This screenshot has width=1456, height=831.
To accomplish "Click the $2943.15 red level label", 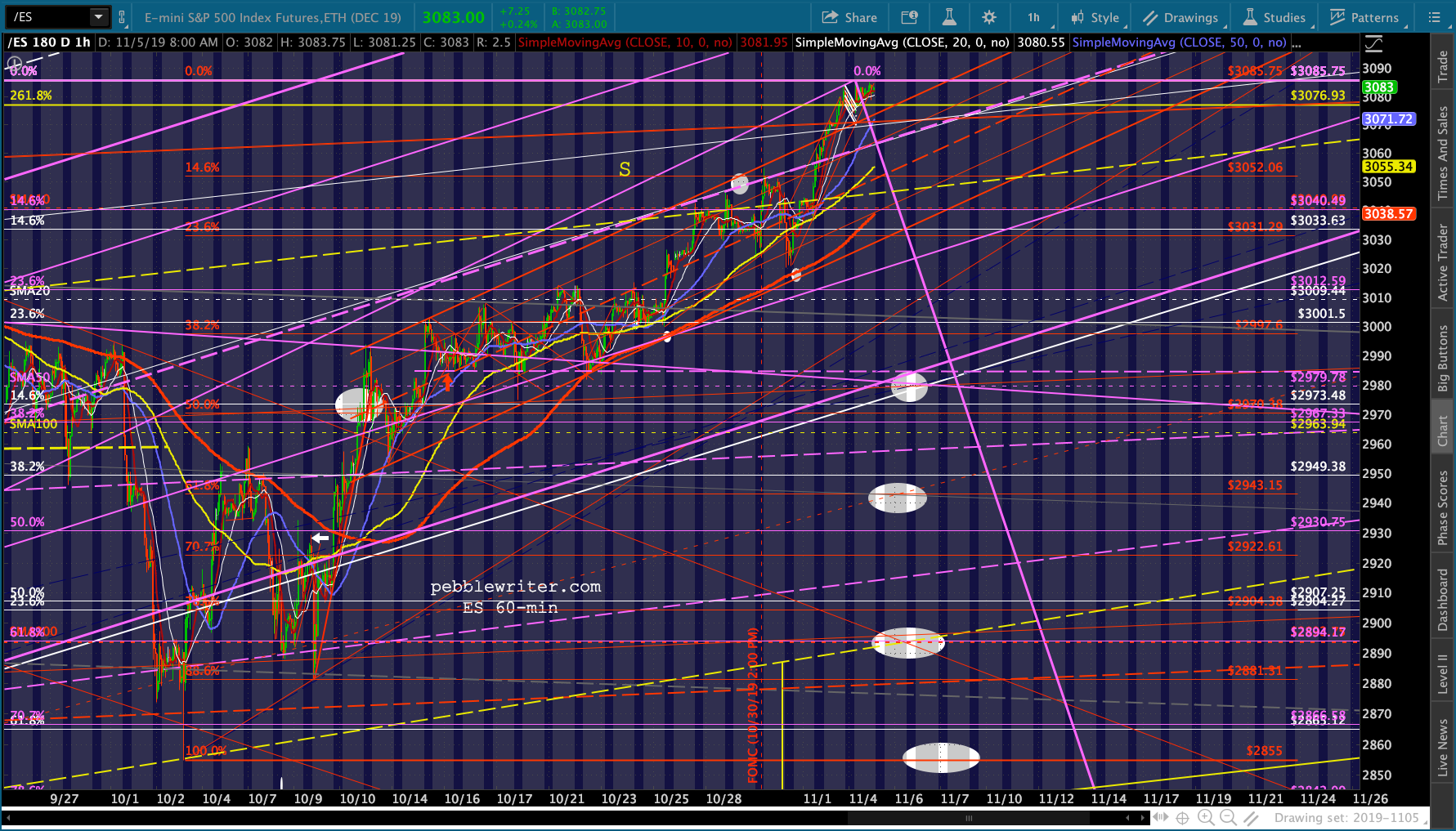I will (1255, 485).
